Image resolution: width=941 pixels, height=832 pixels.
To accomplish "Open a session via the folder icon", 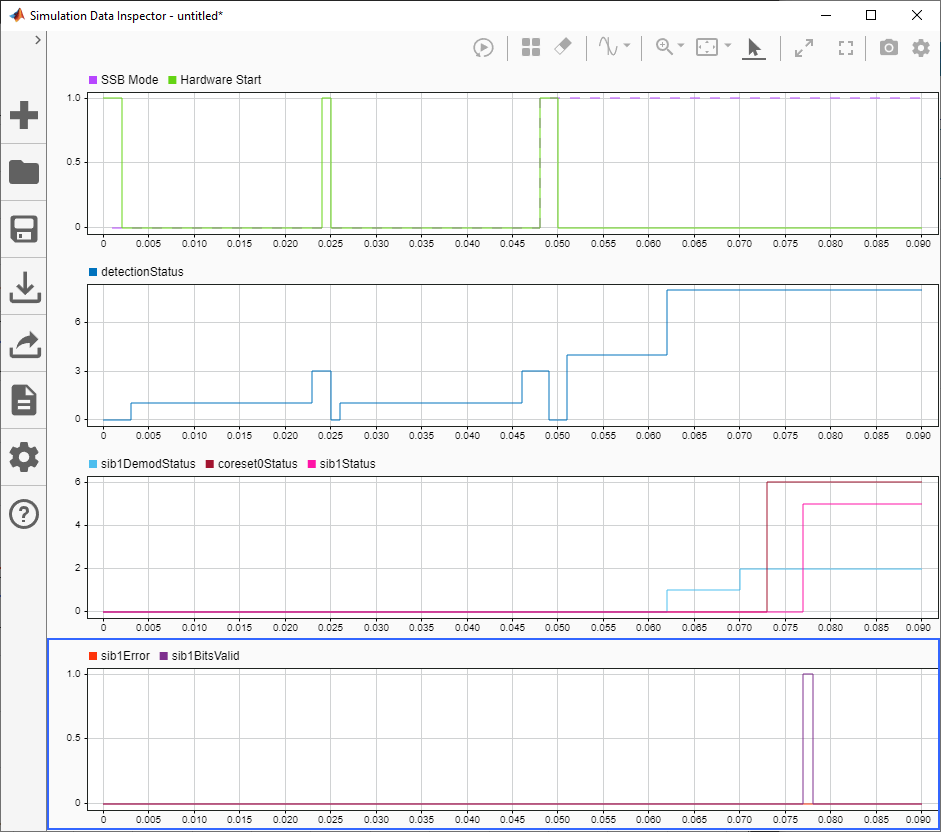I will (24, 172).
